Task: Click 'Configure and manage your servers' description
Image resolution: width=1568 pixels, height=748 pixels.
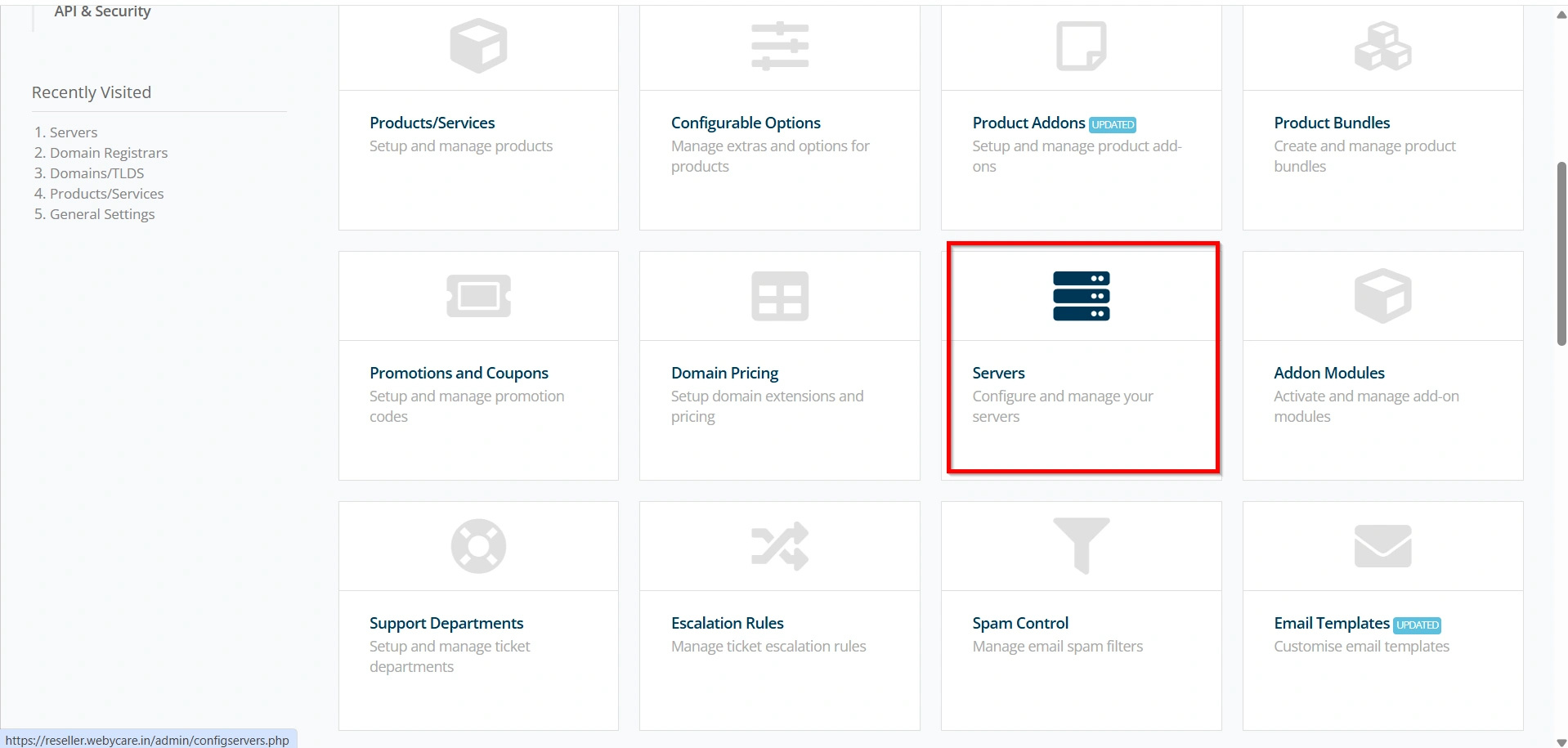Action: point(1063,406)
